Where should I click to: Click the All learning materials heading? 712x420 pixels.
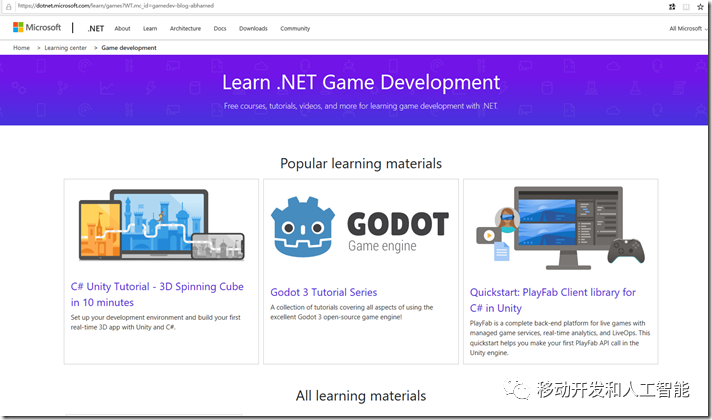click(361, 395)
